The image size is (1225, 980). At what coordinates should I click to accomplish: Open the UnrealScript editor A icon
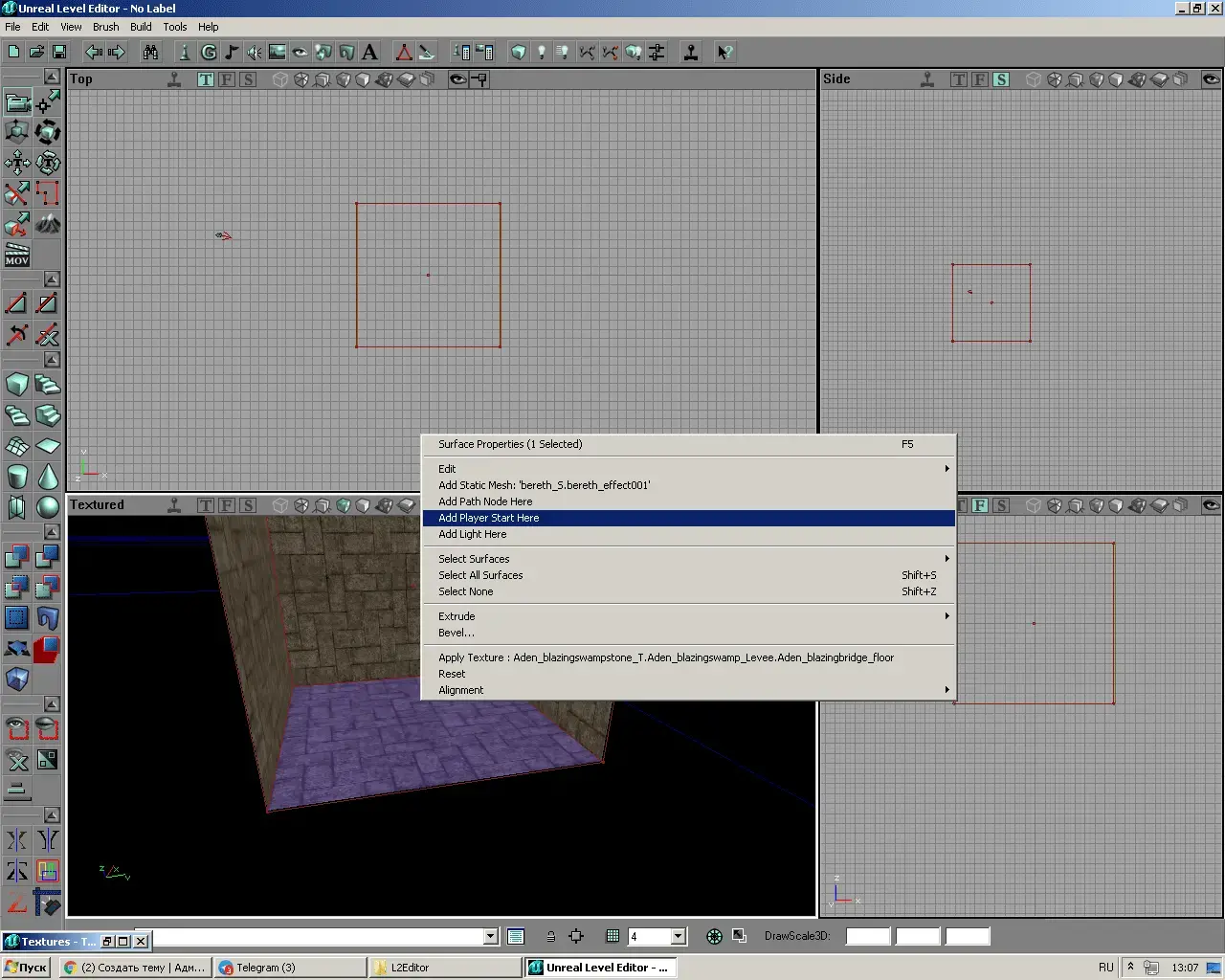click(369, 52)
